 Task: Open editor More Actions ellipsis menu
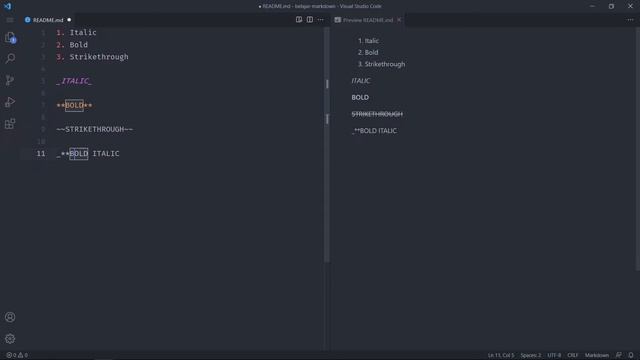tap(321, 20)
